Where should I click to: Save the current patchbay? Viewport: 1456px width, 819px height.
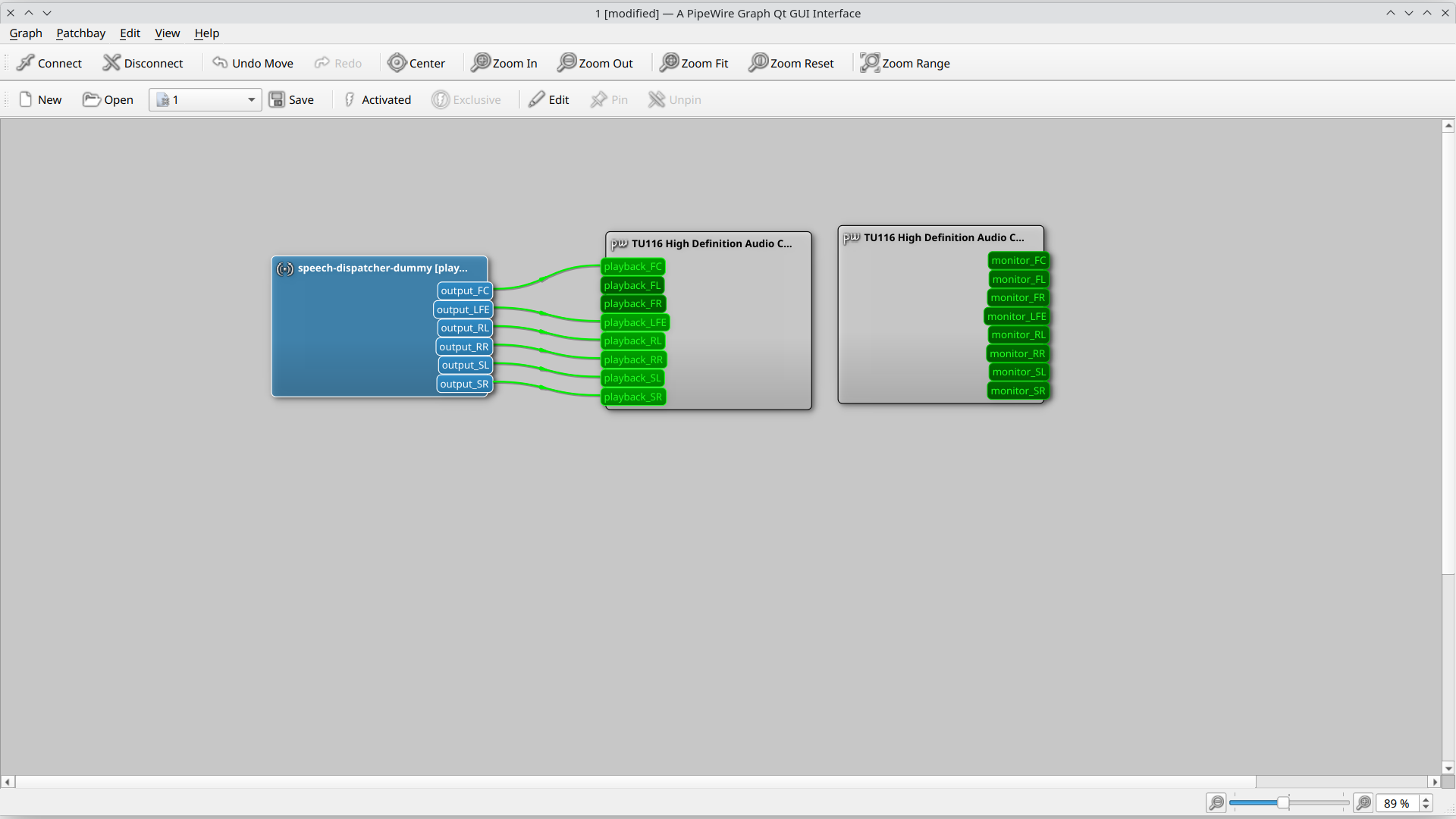(291, 99)
